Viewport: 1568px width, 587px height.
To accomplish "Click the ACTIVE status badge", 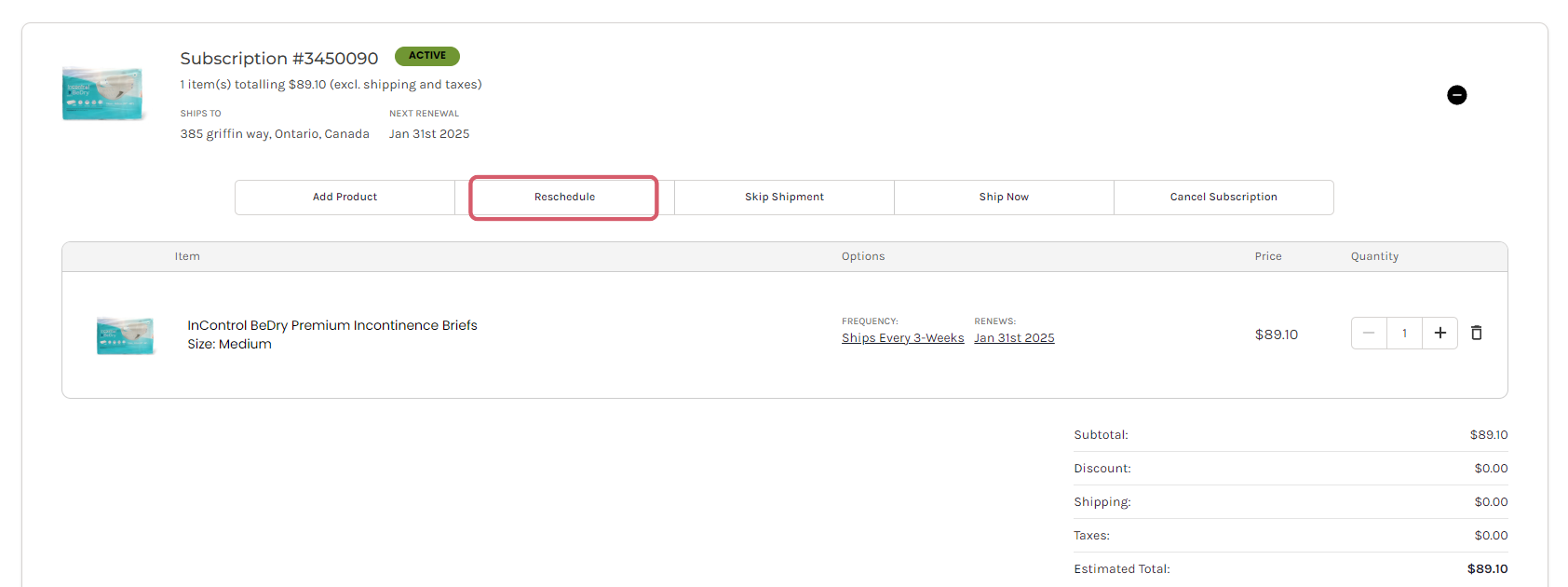I will click(427, 56).
